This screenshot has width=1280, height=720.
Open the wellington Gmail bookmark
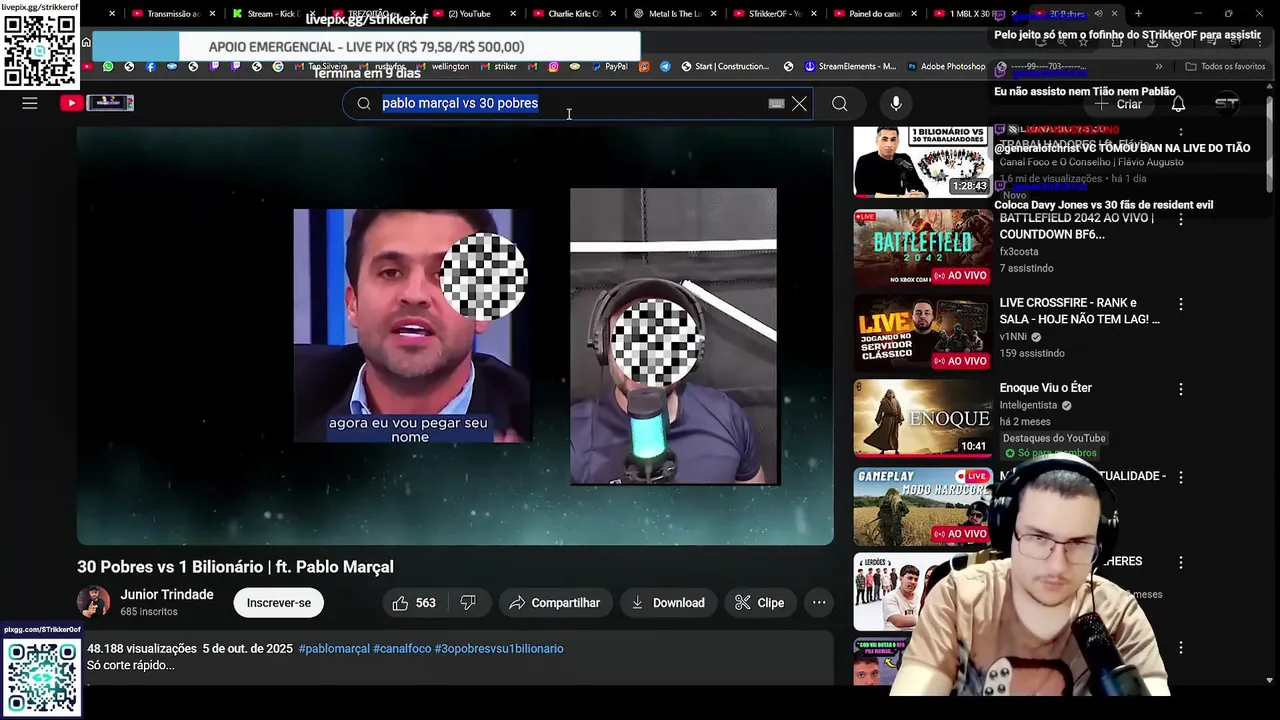click(x=443, y=67)
